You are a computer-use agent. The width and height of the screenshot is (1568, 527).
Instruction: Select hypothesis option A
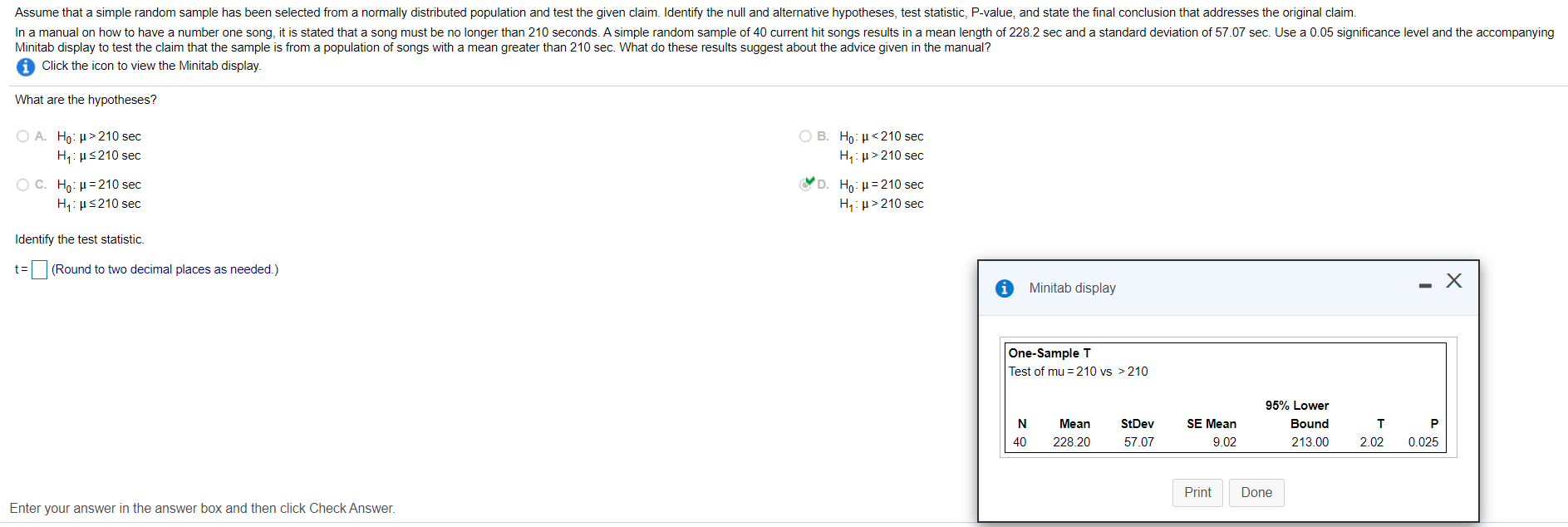pos(22,135)
